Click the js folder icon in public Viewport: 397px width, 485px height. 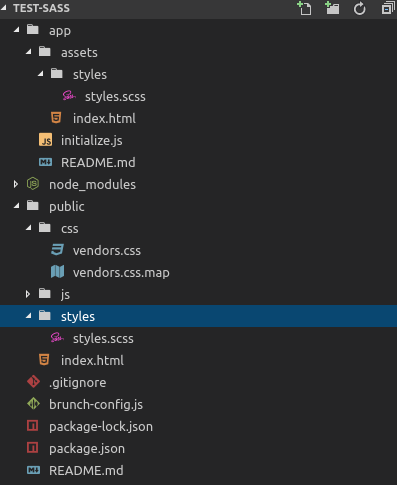(x=45, y=293)
